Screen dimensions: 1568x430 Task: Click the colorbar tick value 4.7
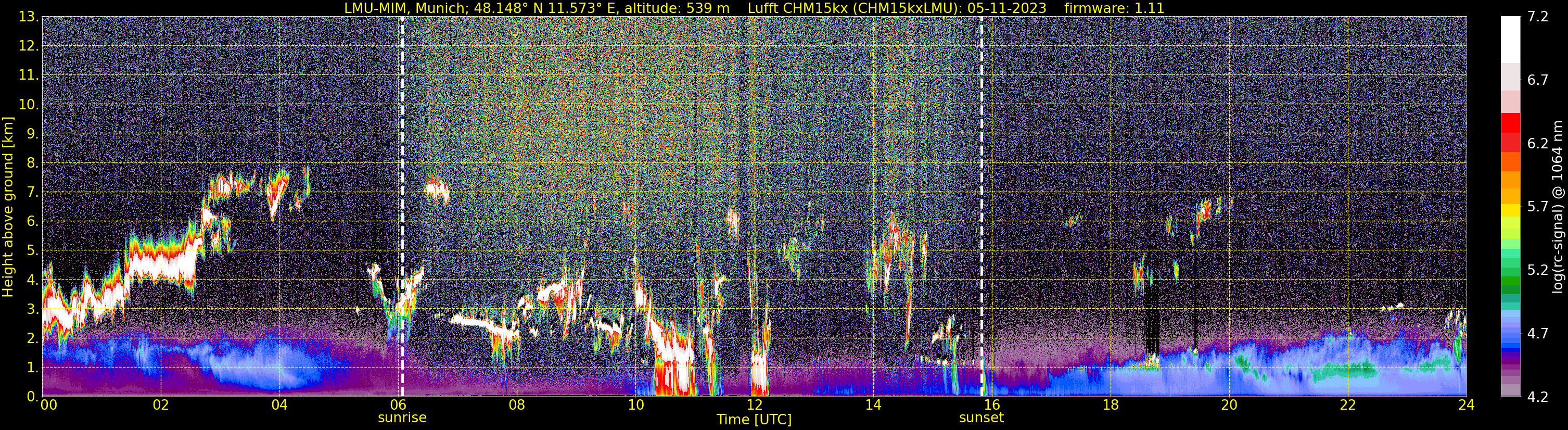tap(1538, 333)
